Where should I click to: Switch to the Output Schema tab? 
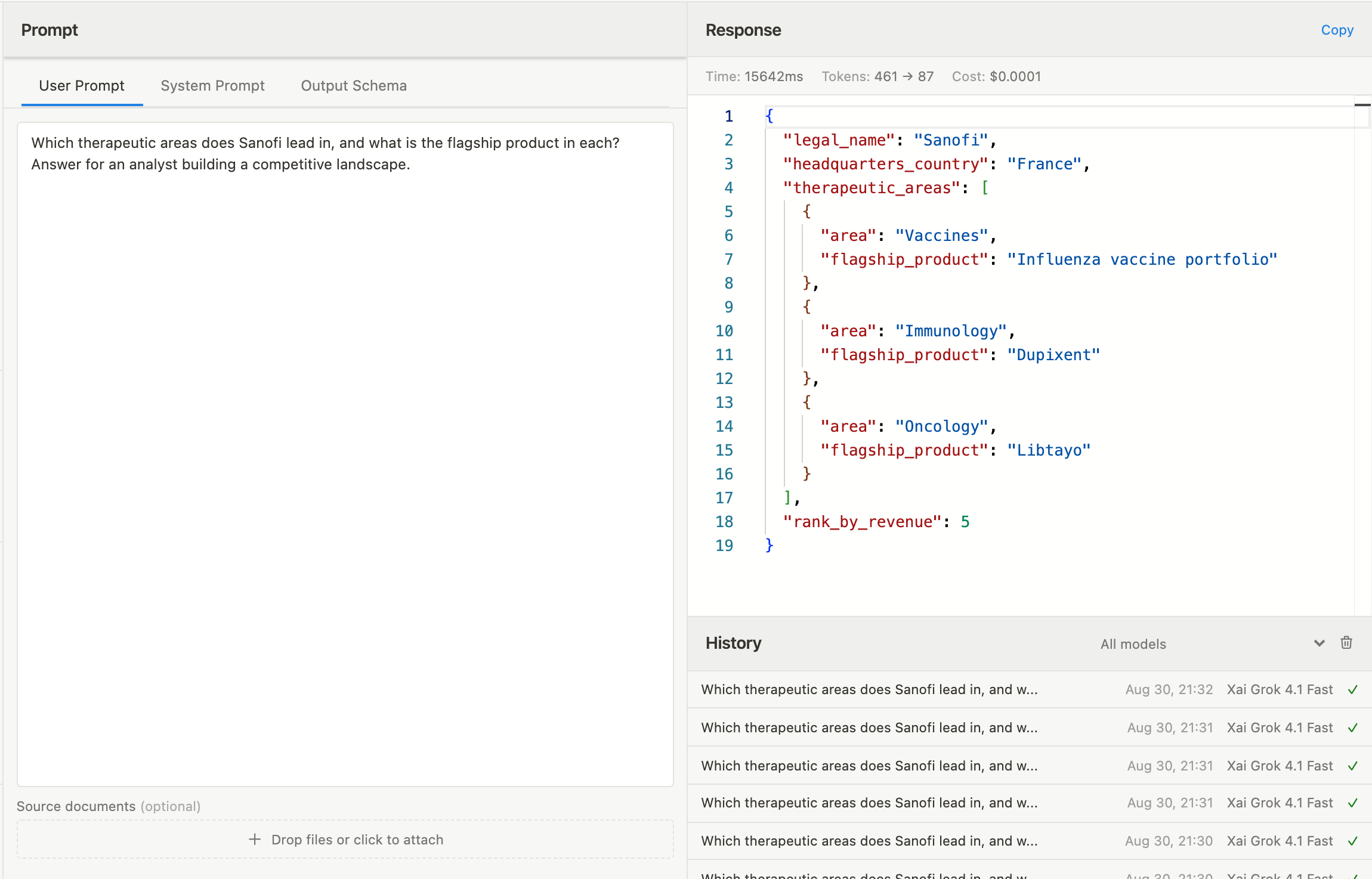click(354, 85)
